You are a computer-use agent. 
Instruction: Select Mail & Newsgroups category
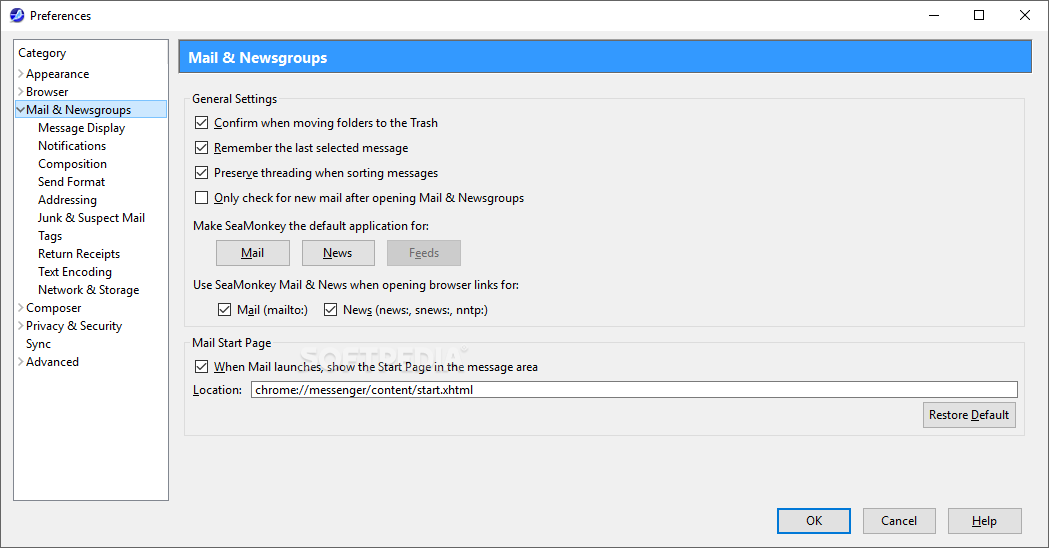pos(78,110)
